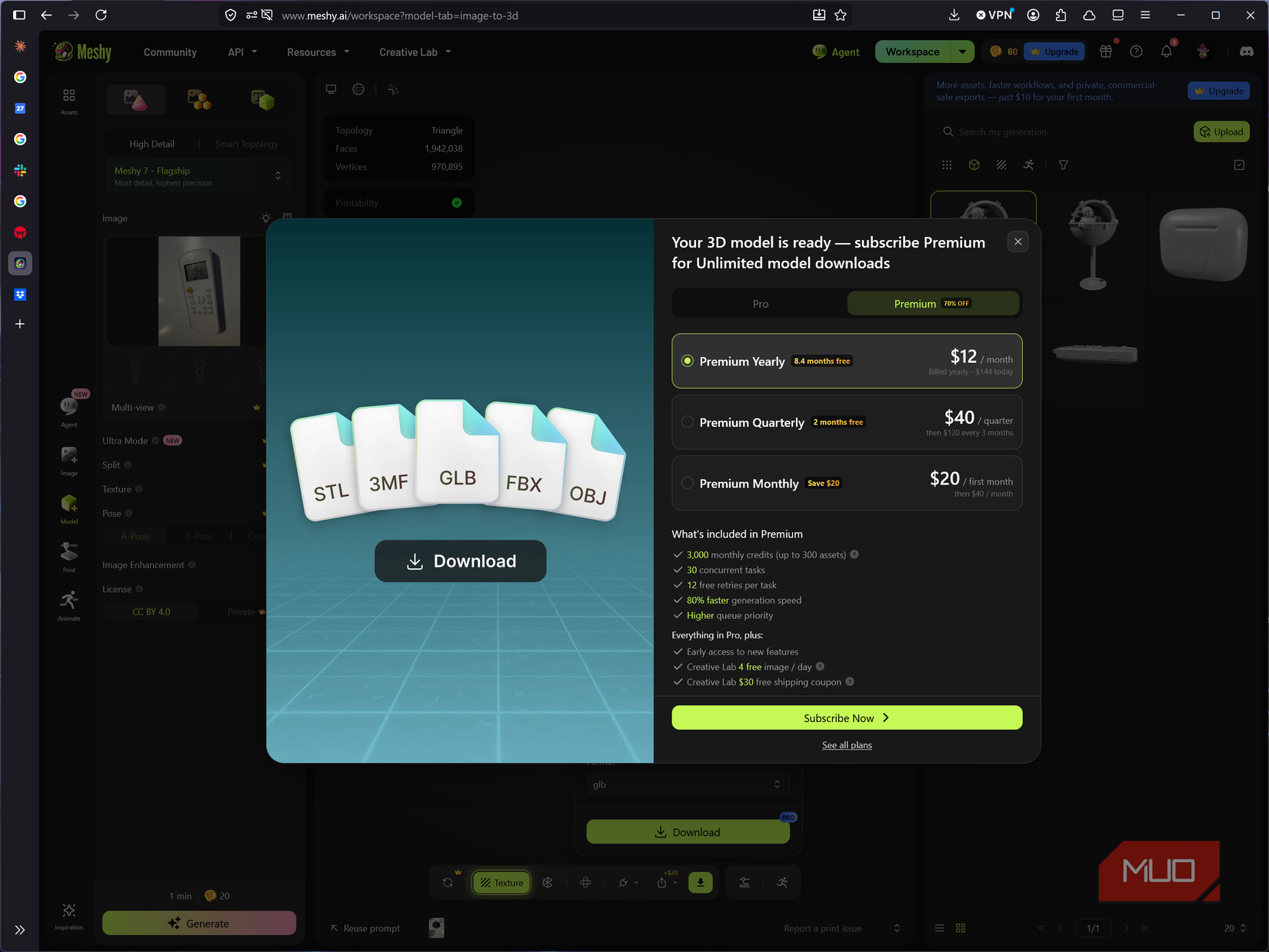Click the green download icon in bottom toolbar
This screenshot has height=952, width=1269.
[700, 883]
